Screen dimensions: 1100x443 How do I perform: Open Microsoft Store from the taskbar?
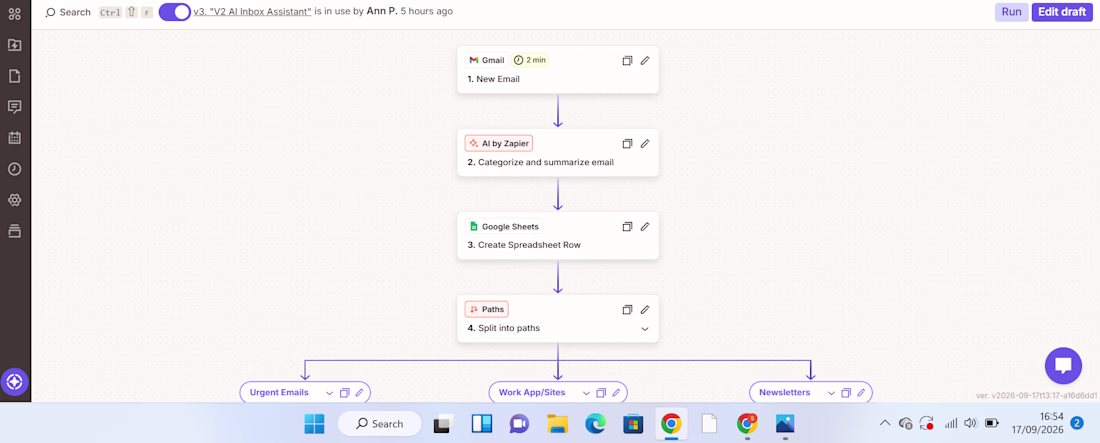(633, 423)
